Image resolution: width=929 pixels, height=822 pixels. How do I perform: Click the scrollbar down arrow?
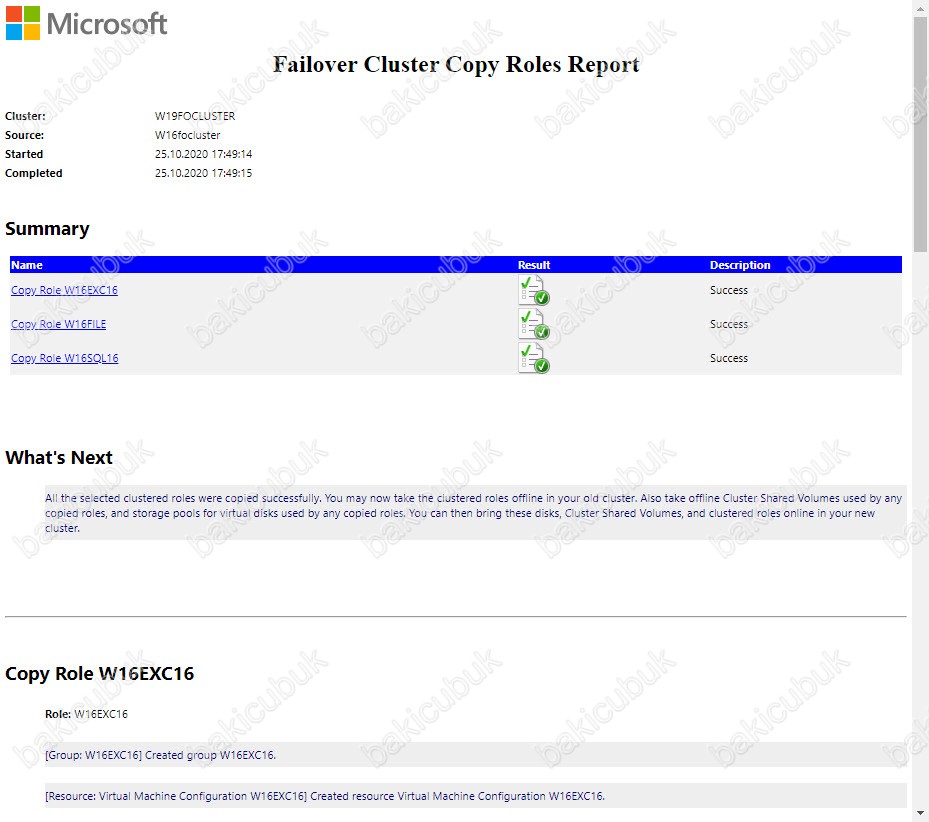pos(920,813)
